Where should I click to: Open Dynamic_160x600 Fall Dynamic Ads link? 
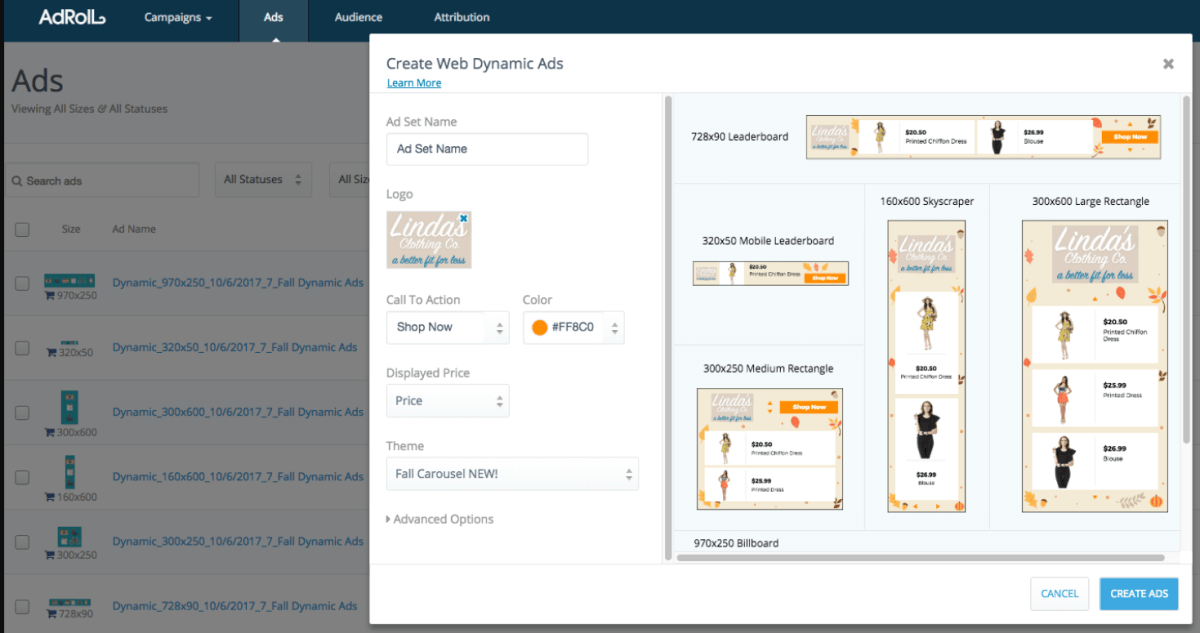(238, 477)
